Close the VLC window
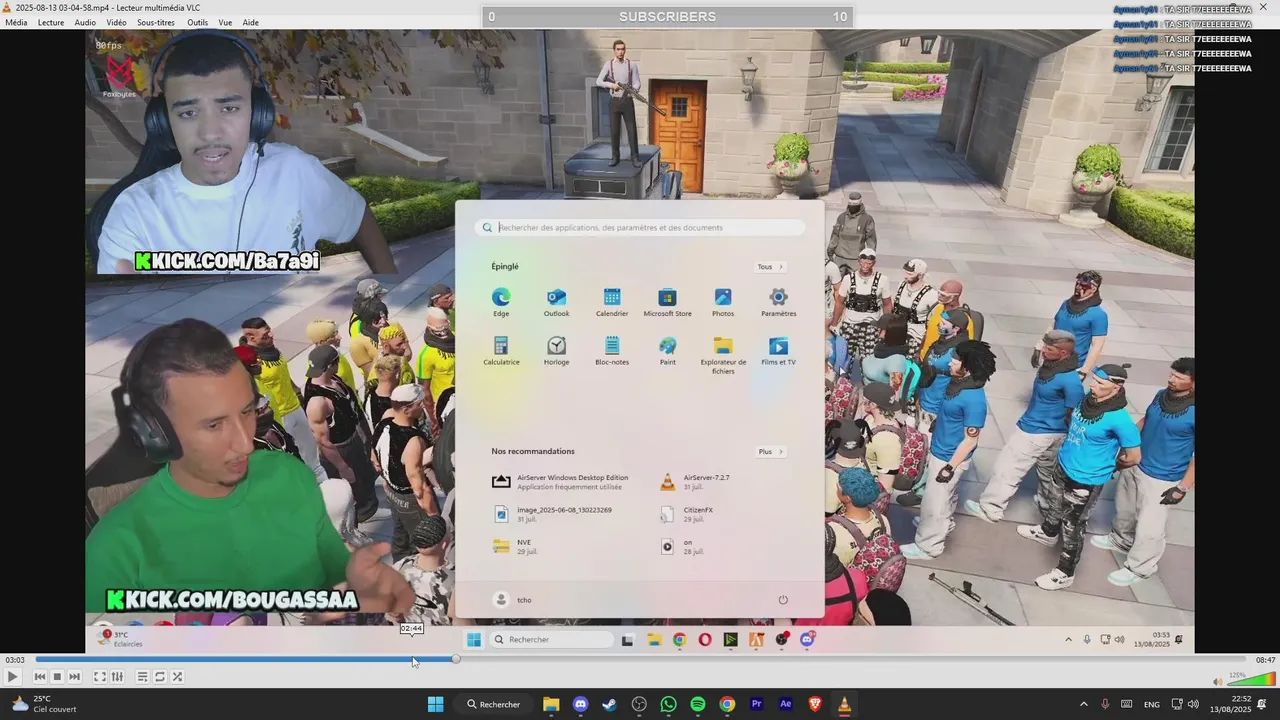 tap(1263, 7)
